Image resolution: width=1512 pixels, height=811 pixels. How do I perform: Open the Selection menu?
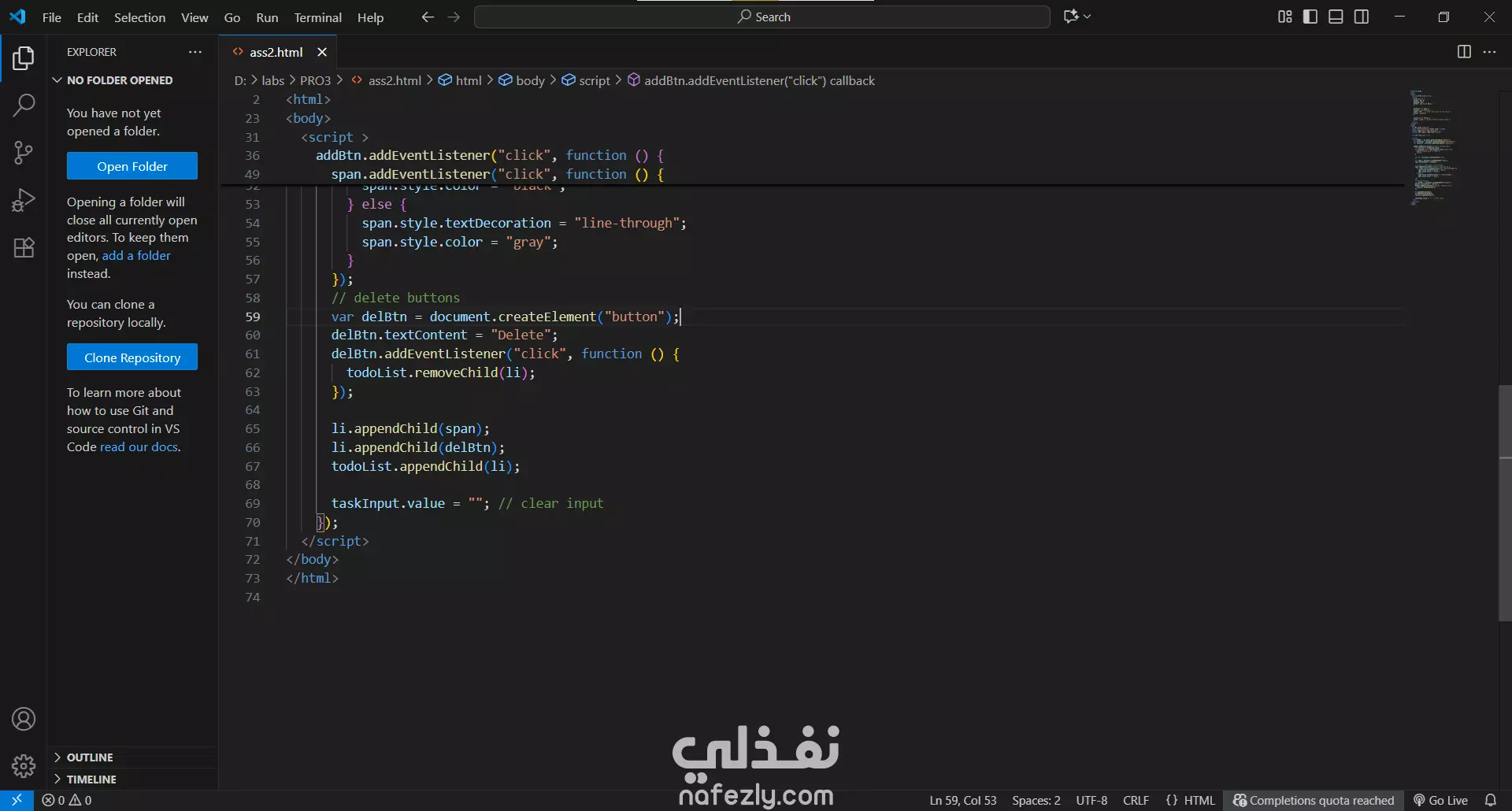point(139,17)
